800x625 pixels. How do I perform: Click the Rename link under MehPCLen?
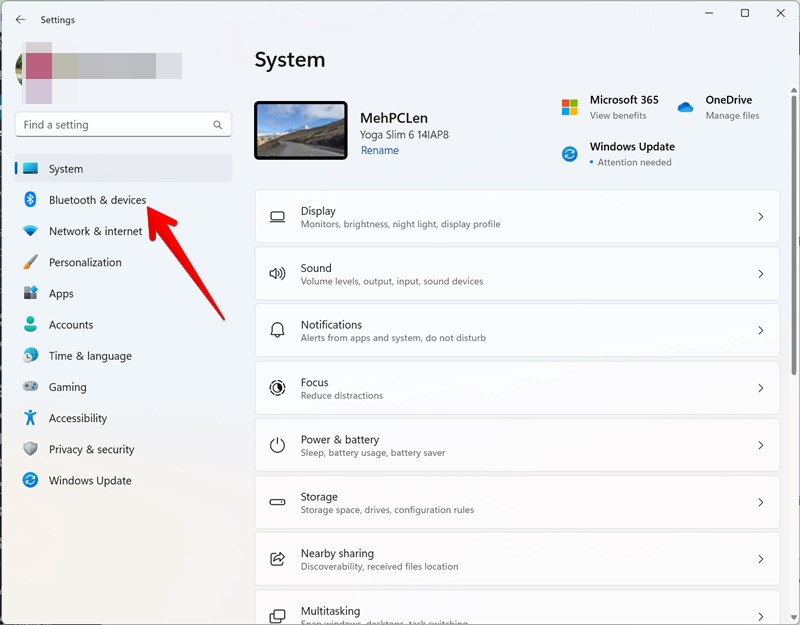[x=379, y=150]
